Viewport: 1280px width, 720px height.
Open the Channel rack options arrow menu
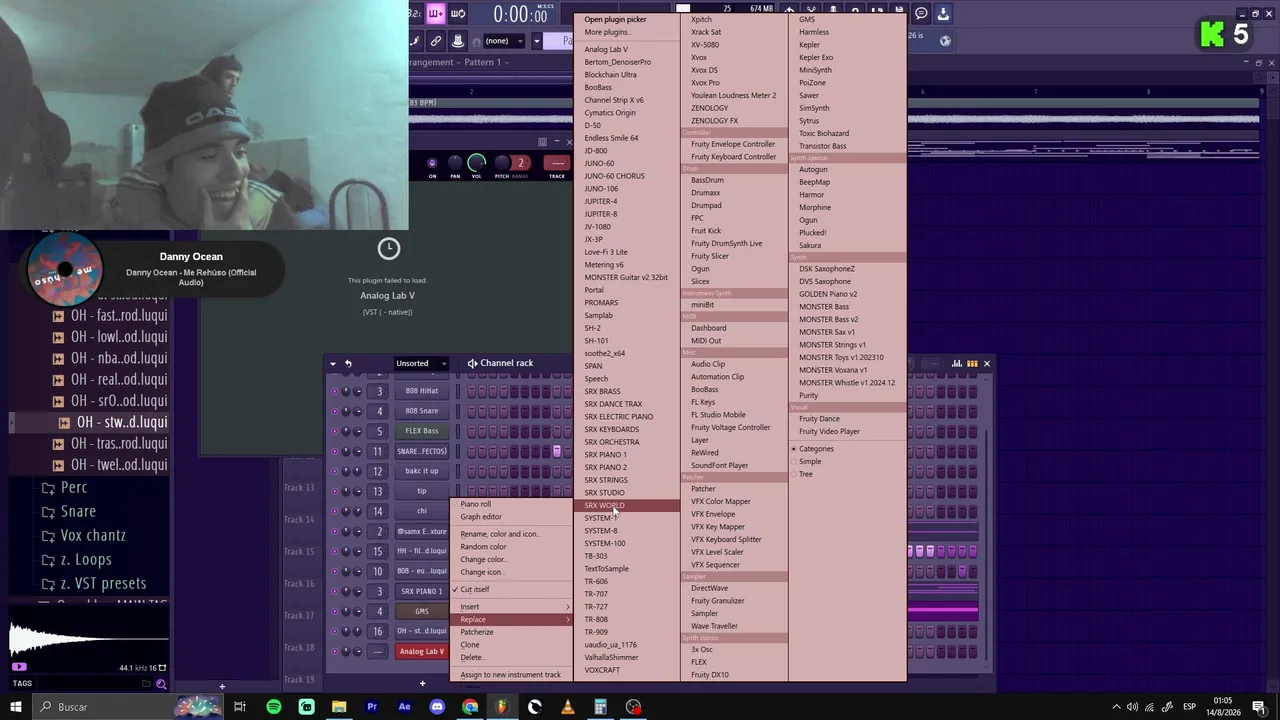click(333, 363)
